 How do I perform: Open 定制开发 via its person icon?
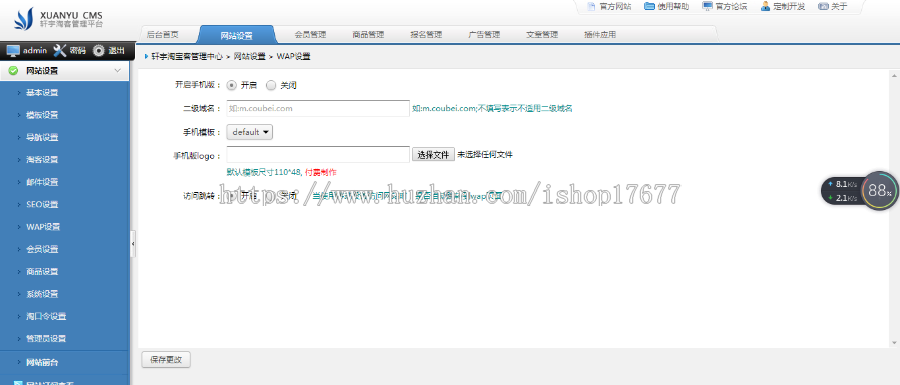point(766,6)
